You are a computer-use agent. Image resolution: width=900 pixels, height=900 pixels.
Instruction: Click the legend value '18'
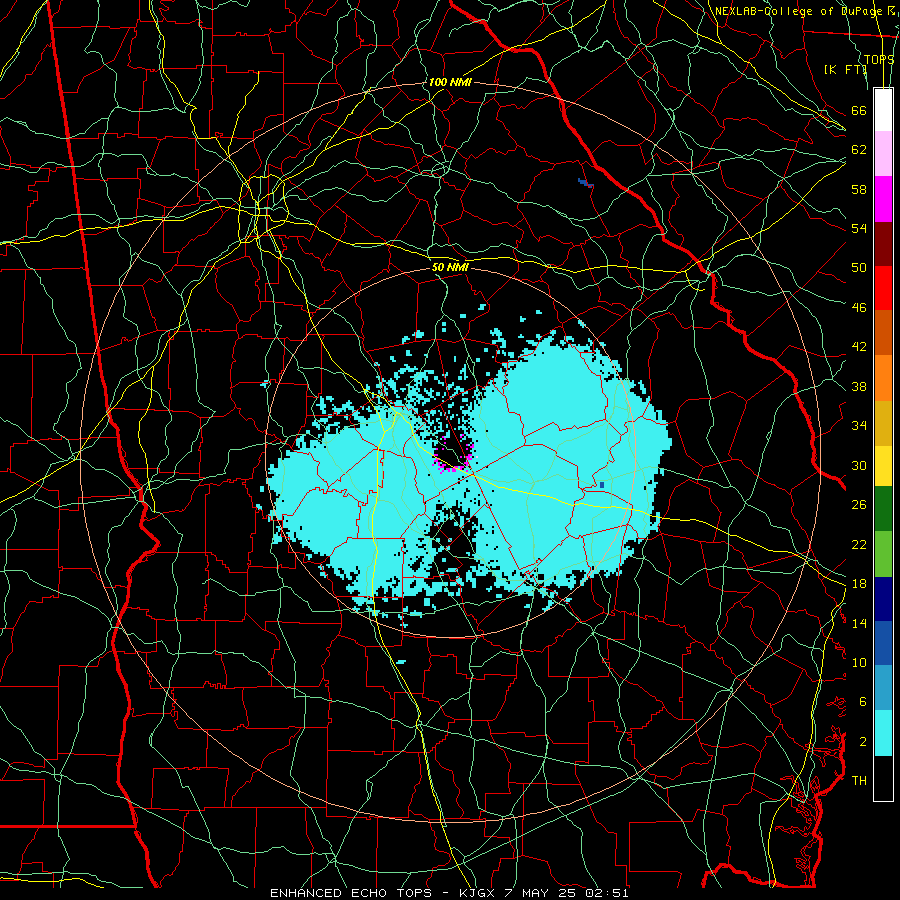[859, 584]
